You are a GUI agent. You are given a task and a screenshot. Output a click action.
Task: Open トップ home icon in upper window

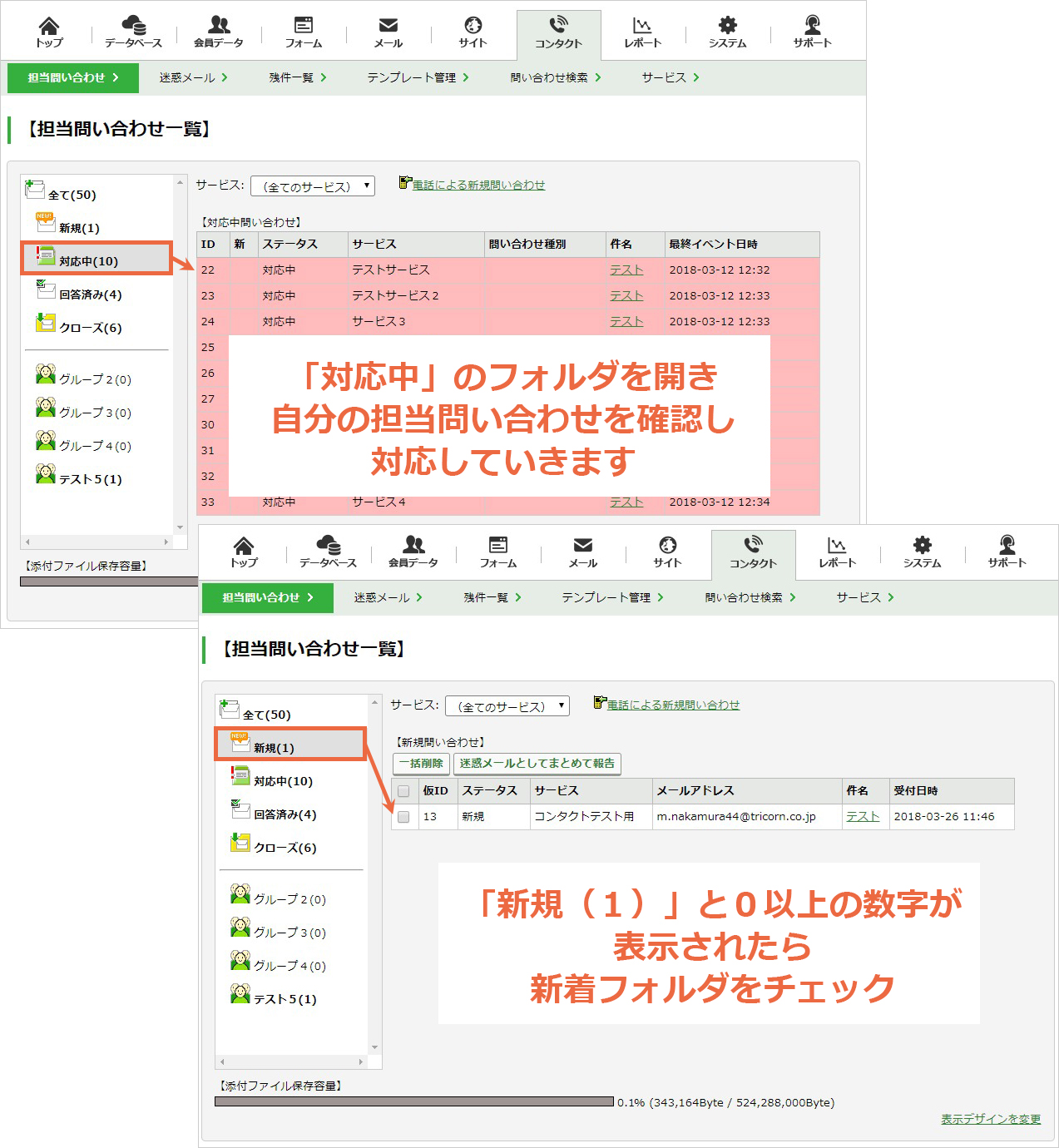49,32
